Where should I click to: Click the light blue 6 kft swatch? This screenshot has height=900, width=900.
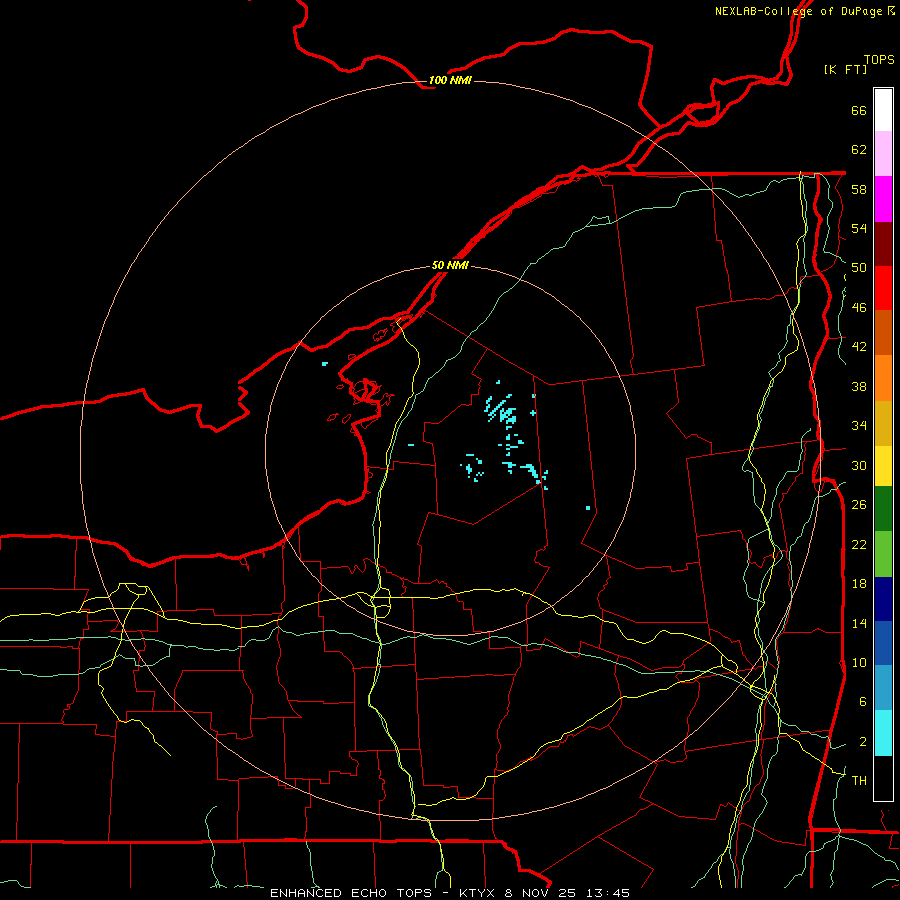(x=883, y=688)
